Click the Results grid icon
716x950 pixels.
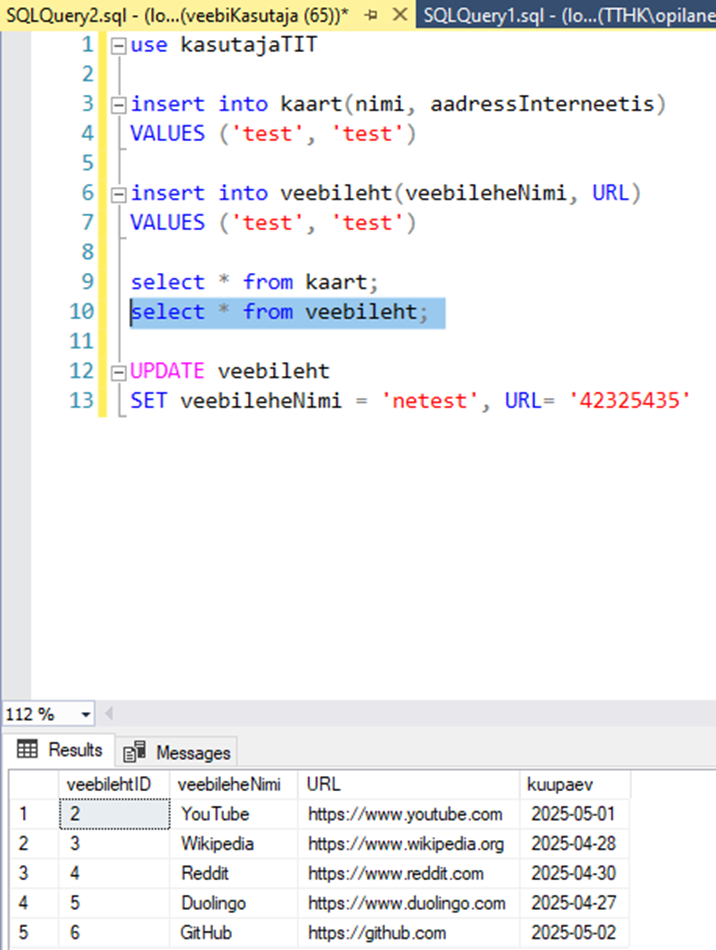[x=28, y=750]
